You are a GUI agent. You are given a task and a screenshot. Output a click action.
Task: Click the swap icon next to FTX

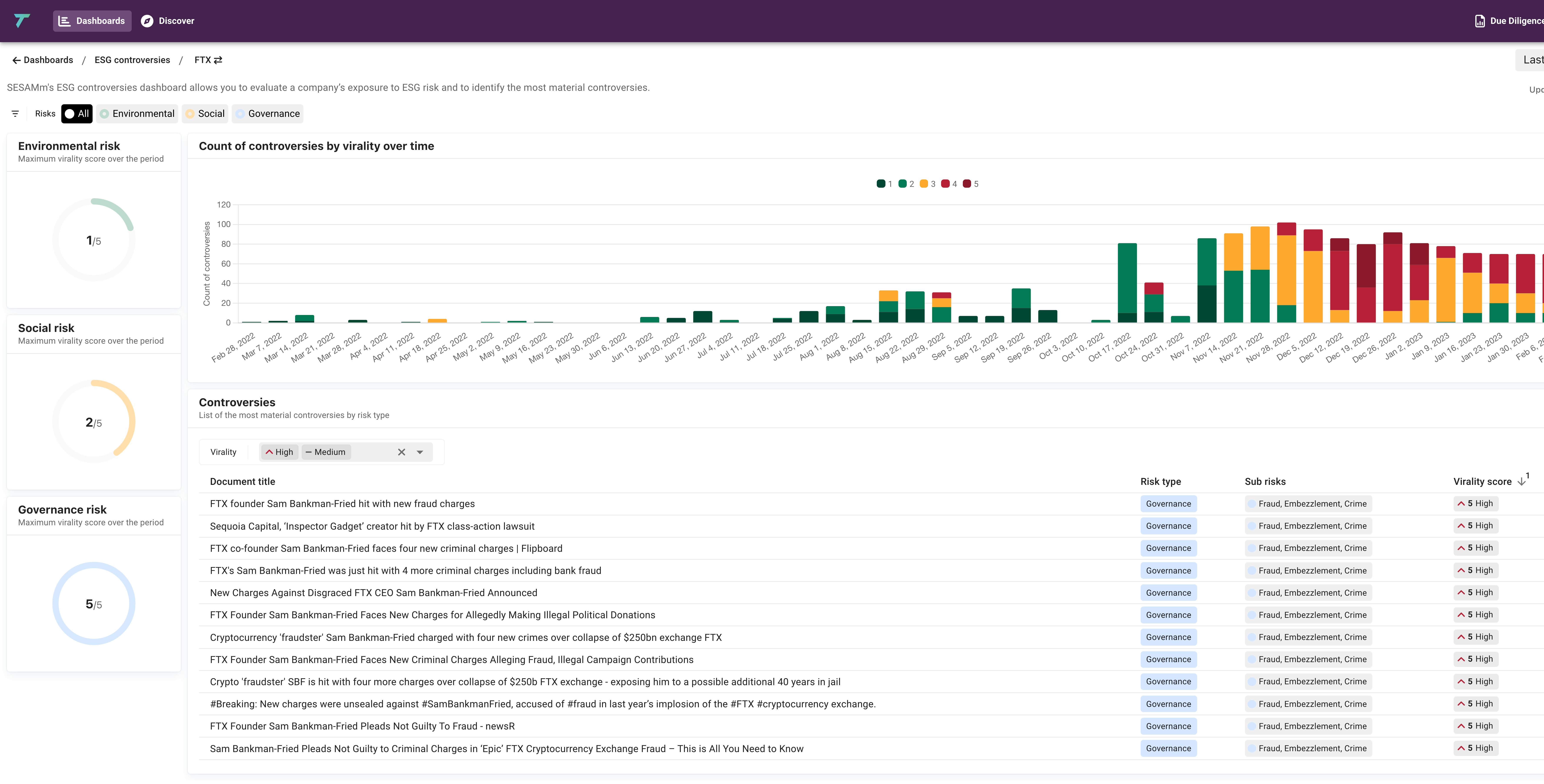(218, 60)
